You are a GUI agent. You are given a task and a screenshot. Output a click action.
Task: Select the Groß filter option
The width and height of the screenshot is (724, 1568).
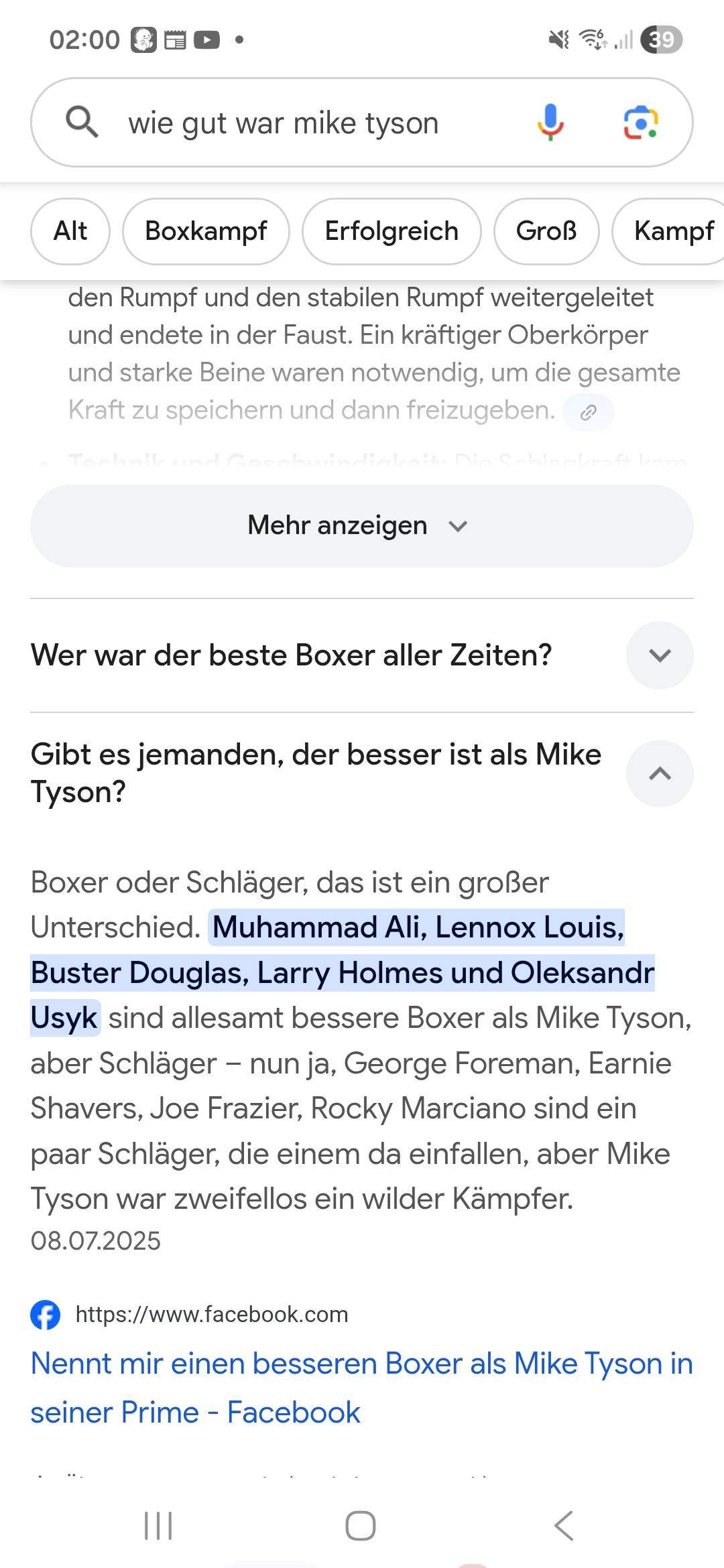[546, 231]
